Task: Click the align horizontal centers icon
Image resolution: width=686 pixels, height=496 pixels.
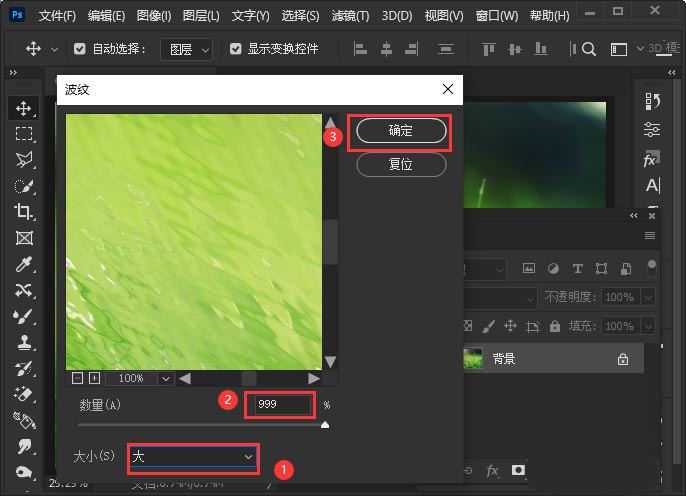Action: (386, 49)
